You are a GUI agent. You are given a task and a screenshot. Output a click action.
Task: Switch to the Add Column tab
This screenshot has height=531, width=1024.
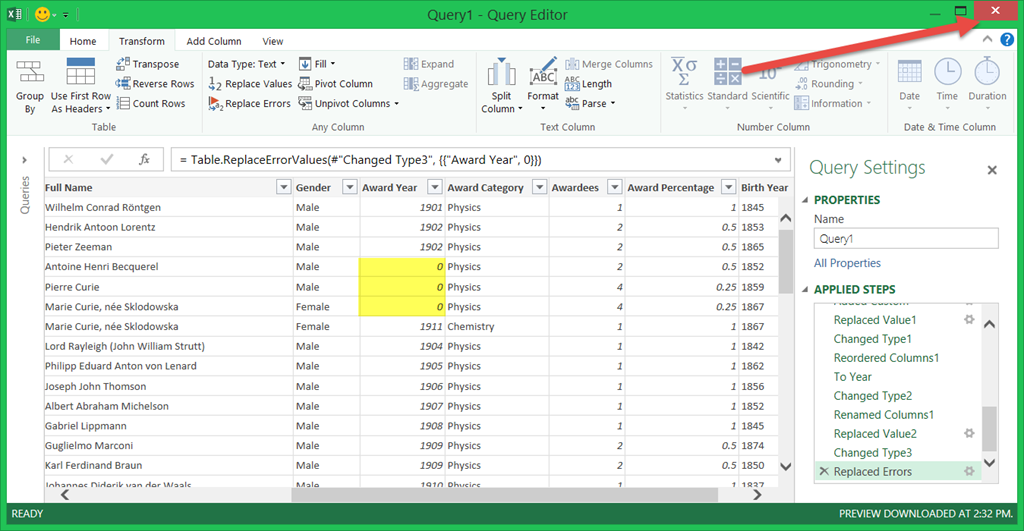(214, 41)
